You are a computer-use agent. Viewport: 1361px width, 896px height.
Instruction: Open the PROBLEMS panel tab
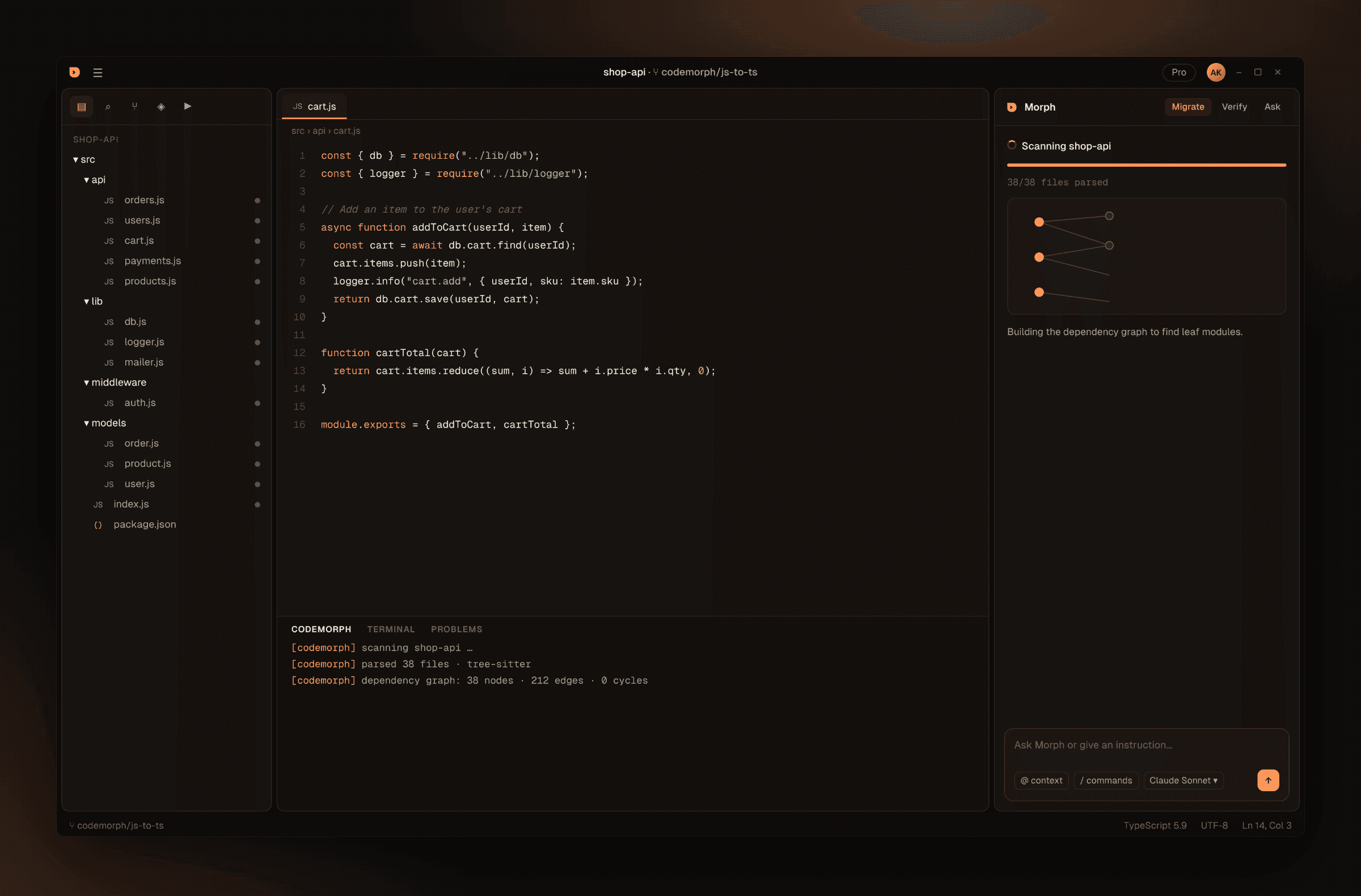457,629
